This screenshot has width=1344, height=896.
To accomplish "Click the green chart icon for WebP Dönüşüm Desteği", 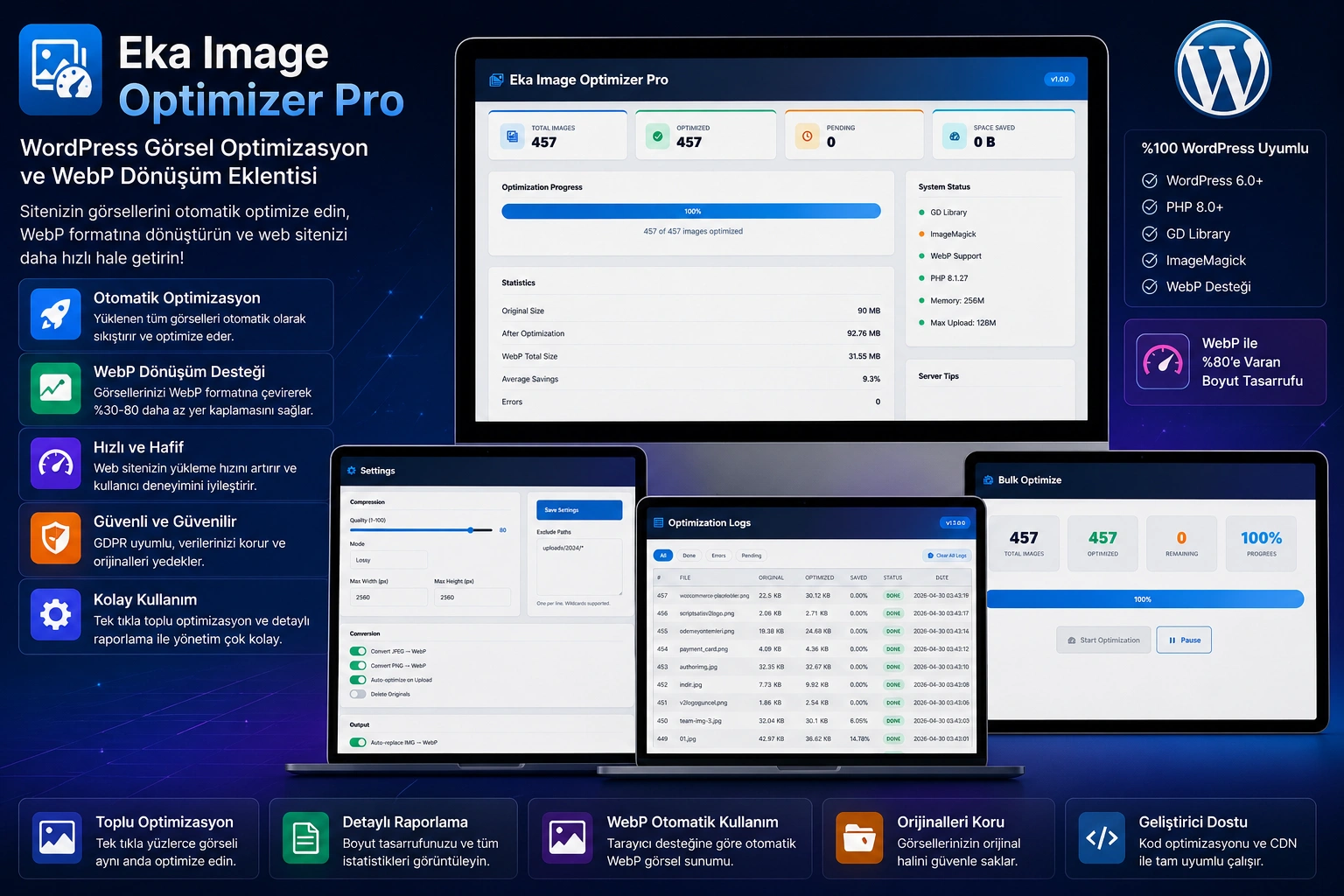I will click(x=55, y=388).
